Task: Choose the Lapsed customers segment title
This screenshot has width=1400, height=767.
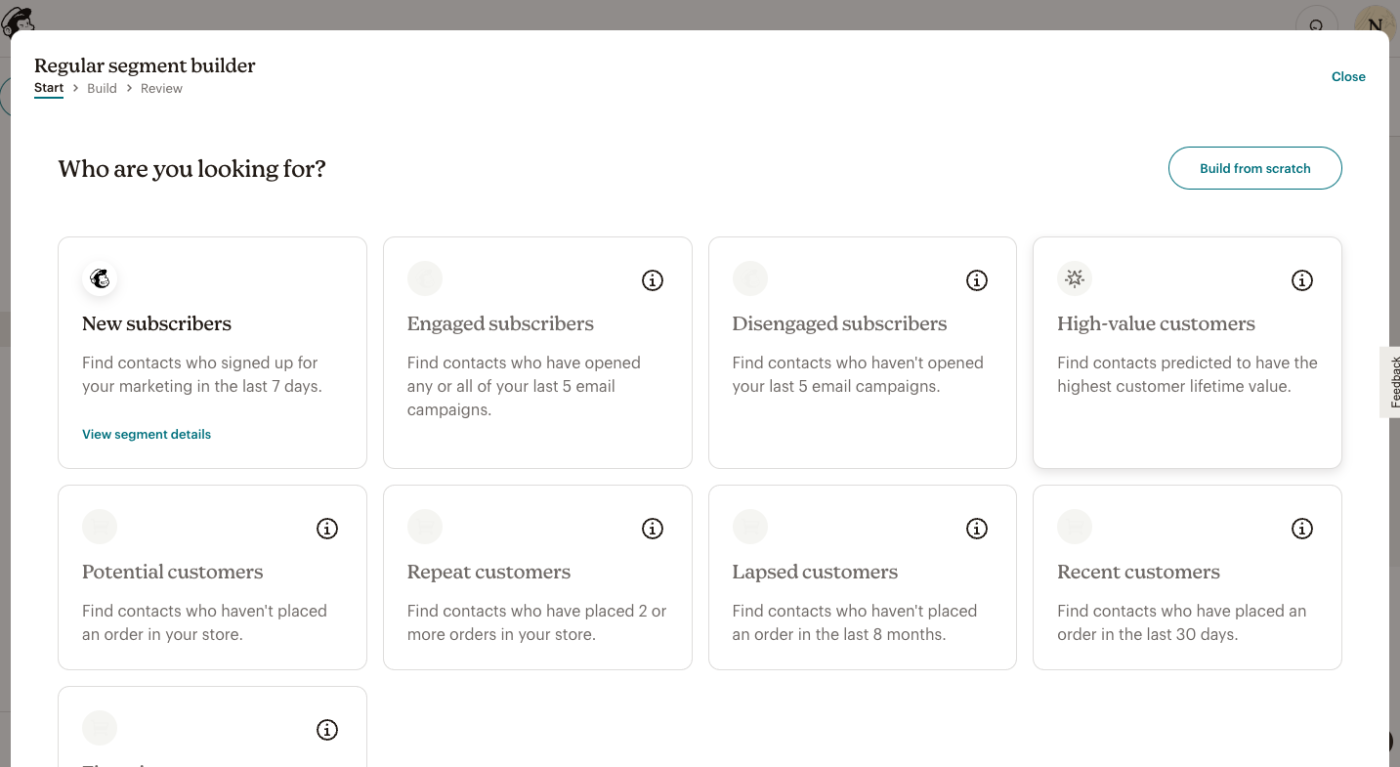Action: [x=815, y=572]
